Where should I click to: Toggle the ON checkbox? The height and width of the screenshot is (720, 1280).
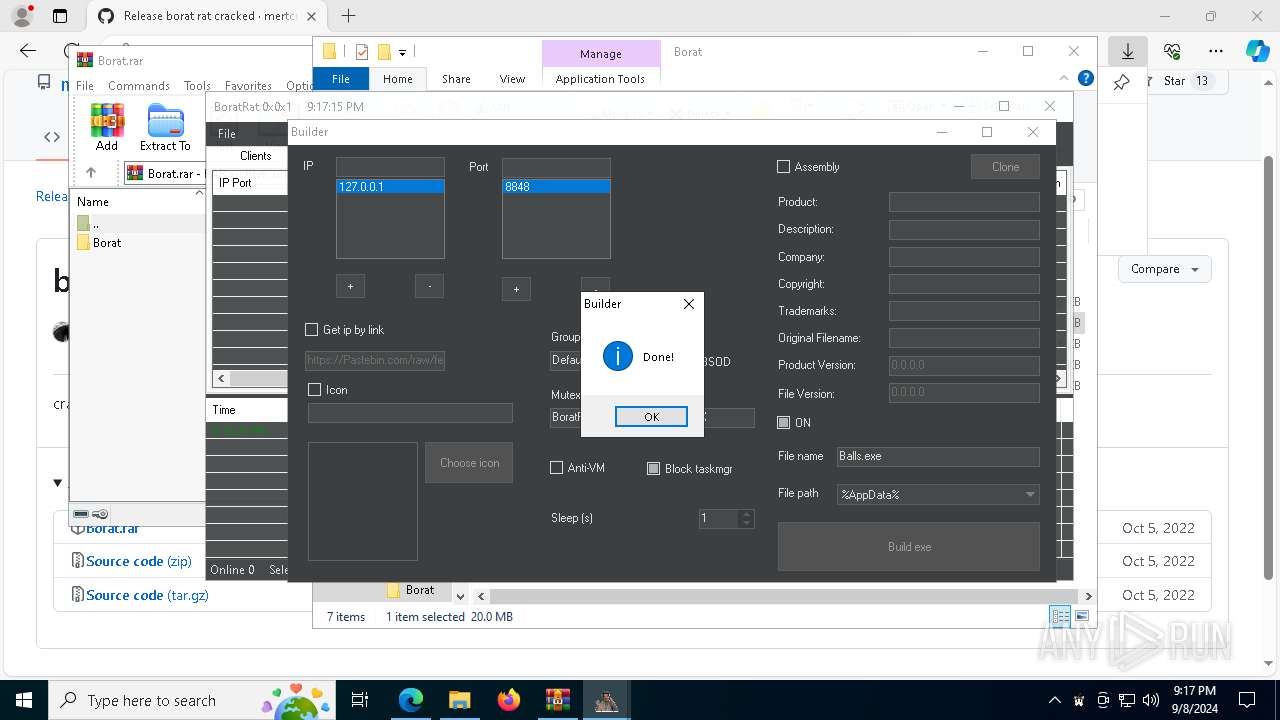click(x=784, y=423)
